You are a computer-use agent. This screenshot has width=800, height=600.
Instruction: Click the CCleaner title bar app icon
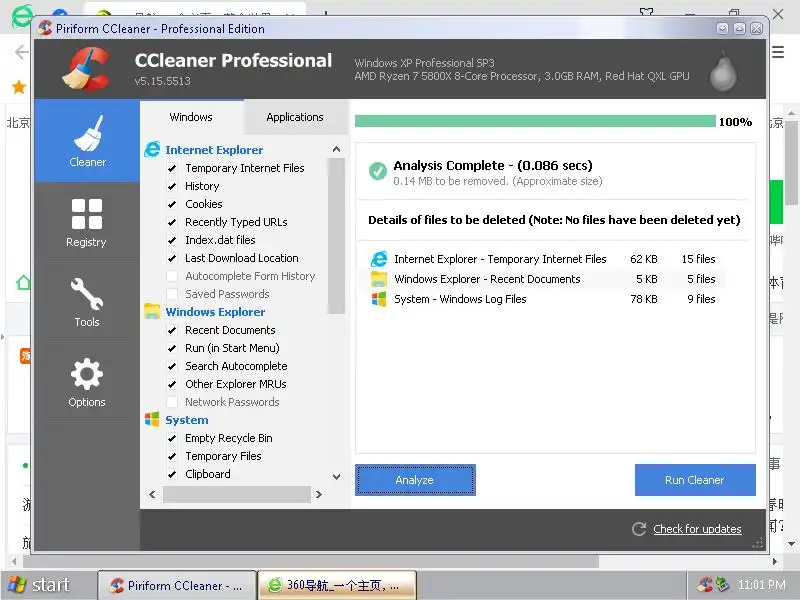(x=45, y=28)
